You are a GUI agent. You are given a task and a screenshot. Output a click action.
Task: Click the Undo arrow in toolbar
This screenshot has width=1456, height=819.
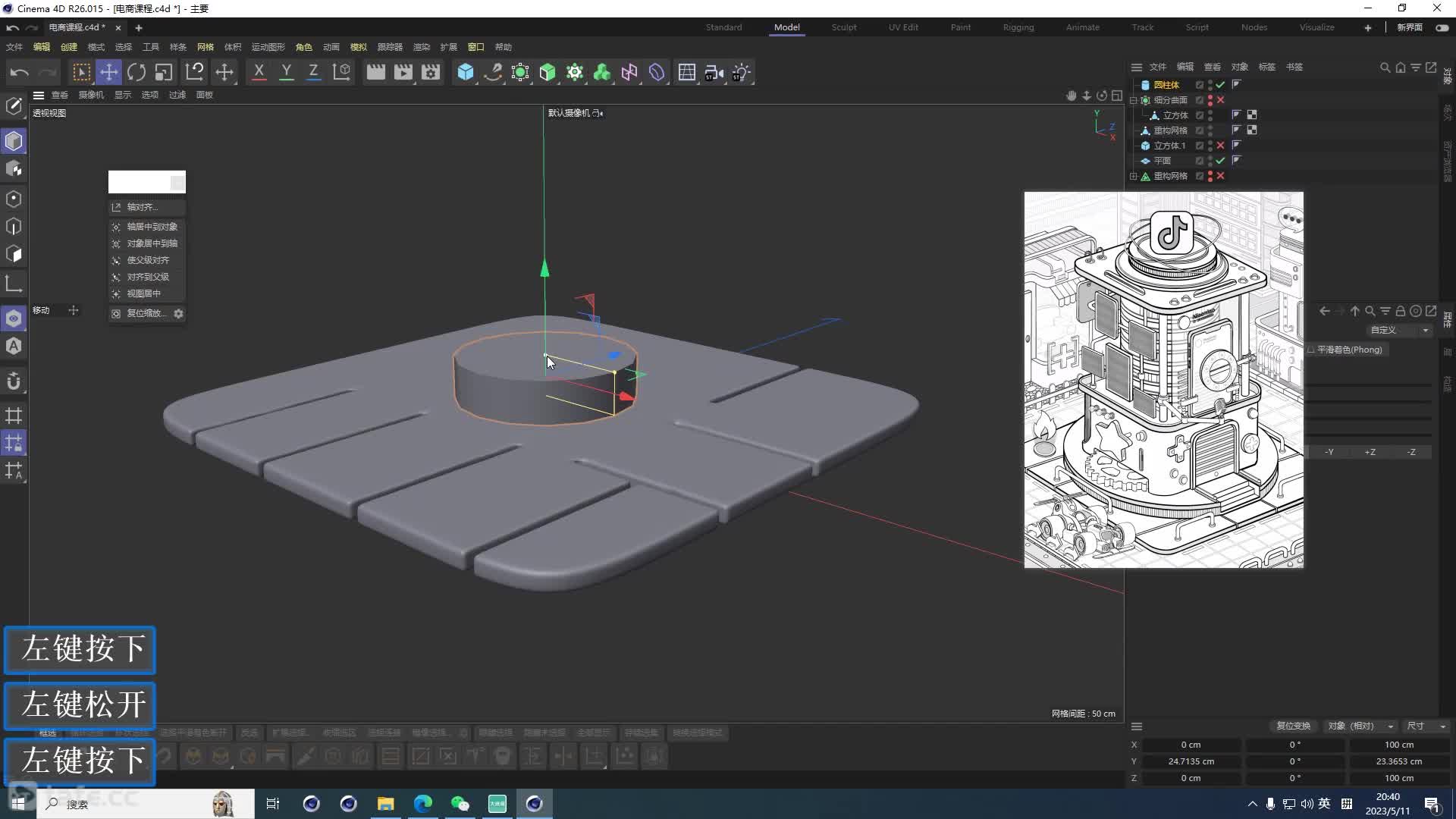[x=20, y=72]
